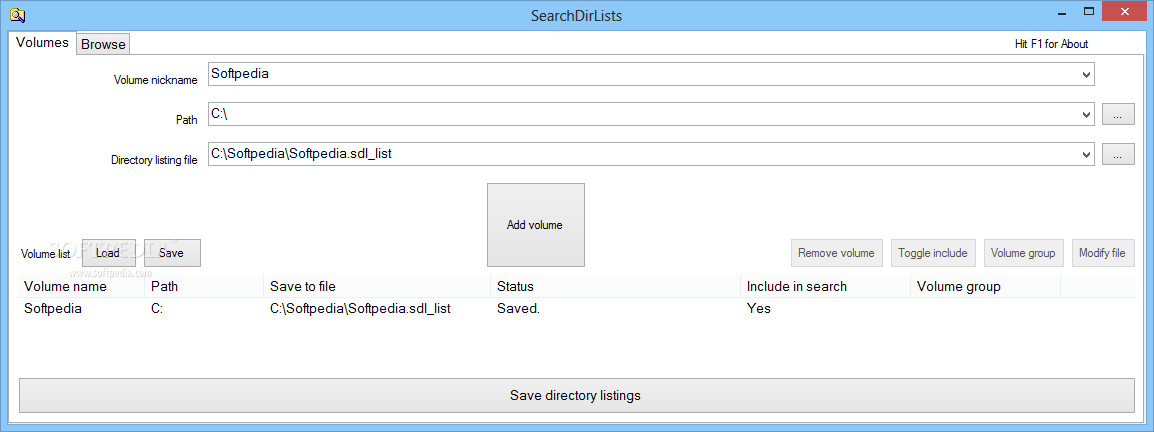Image resolution: width=1154 pixels, height=432 pixels.
Task: Sort by Volume name column header
Action: tap(81, 286)
